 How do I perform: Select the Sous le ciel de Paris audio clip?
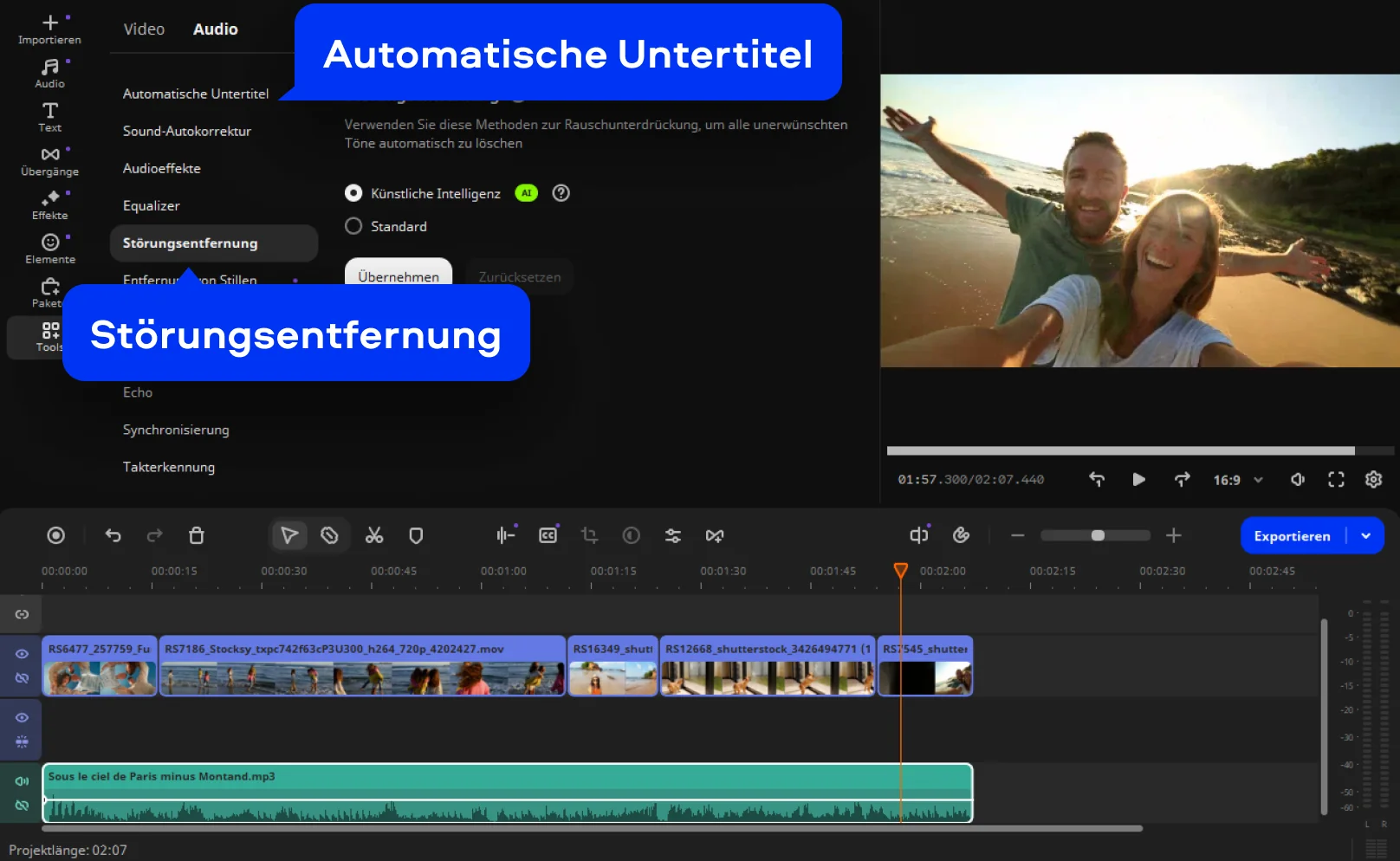[507, 793]
